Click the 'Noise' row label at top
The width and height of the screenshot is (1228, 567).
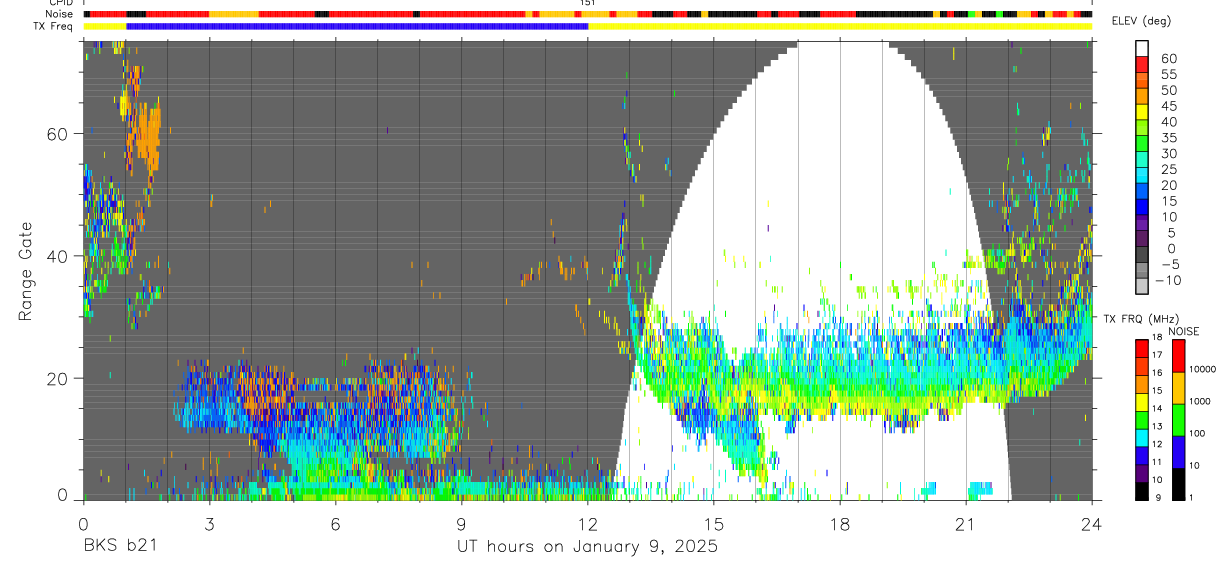(59, 14)
